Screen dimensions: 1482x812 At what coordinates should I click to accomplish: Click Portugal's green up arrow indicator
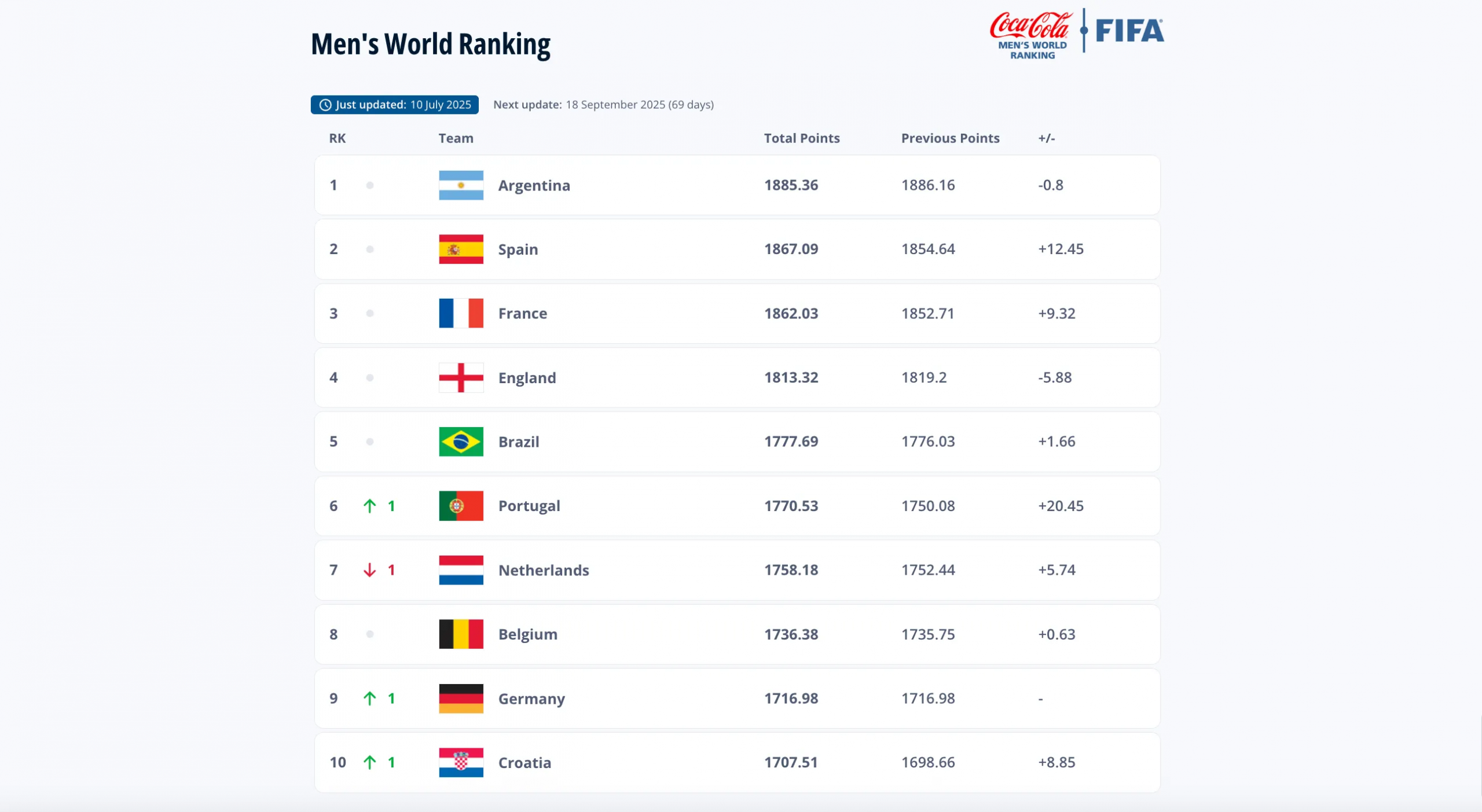[x=369, y=506]
